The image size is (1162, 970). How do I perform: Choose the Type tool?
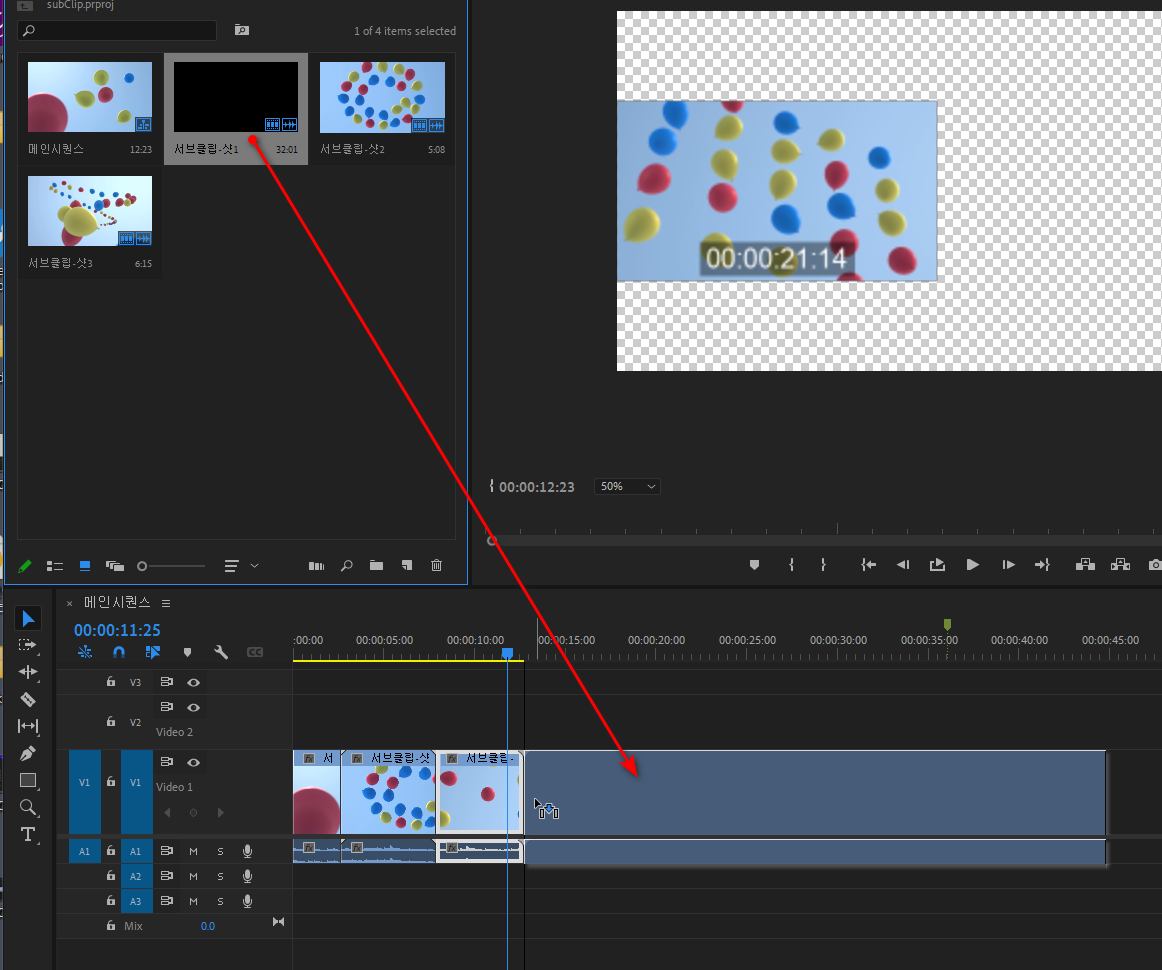tap(28, 834)
